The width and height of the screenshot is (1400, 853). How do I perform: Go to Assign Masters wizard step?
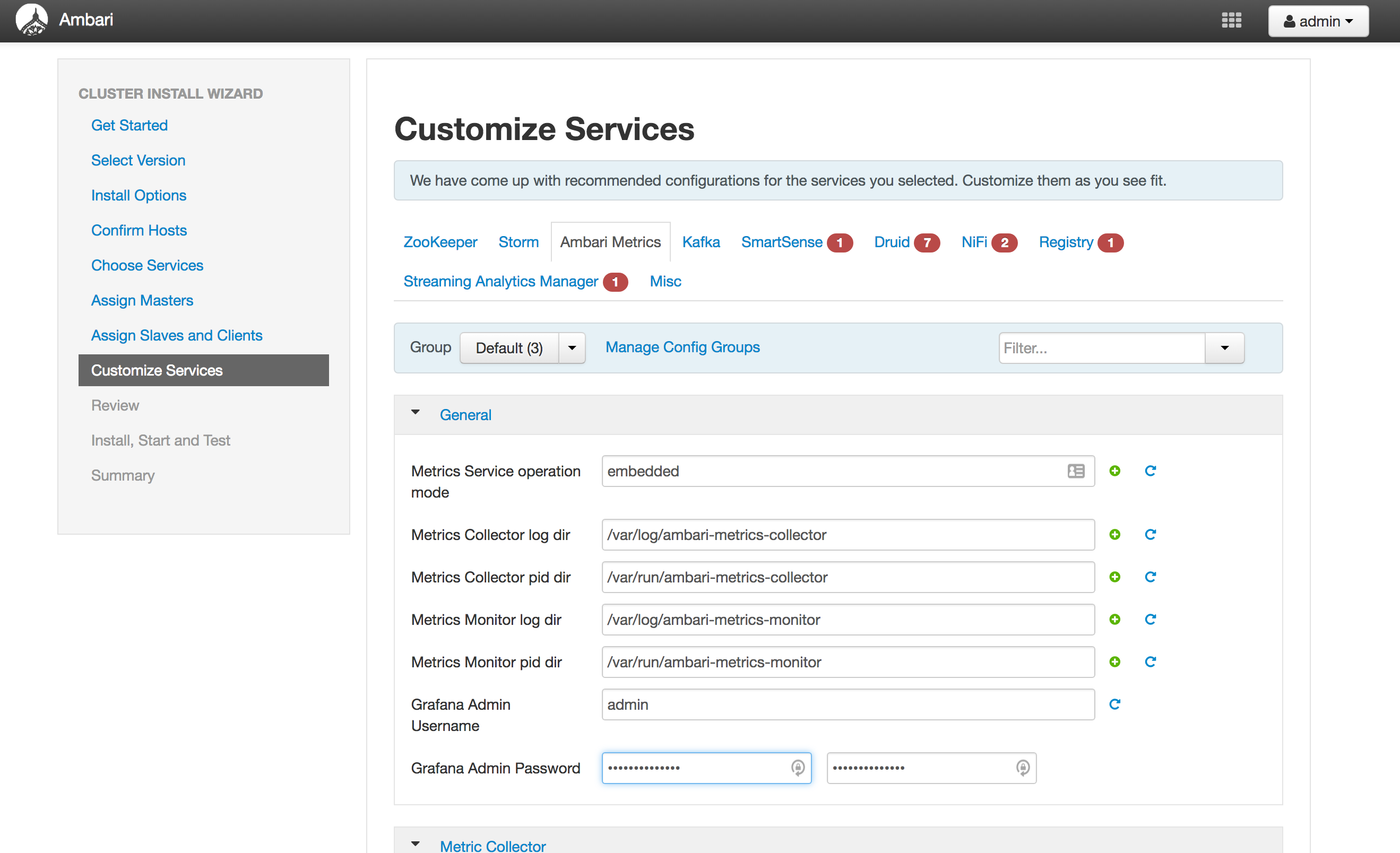(x=142, y=300)
